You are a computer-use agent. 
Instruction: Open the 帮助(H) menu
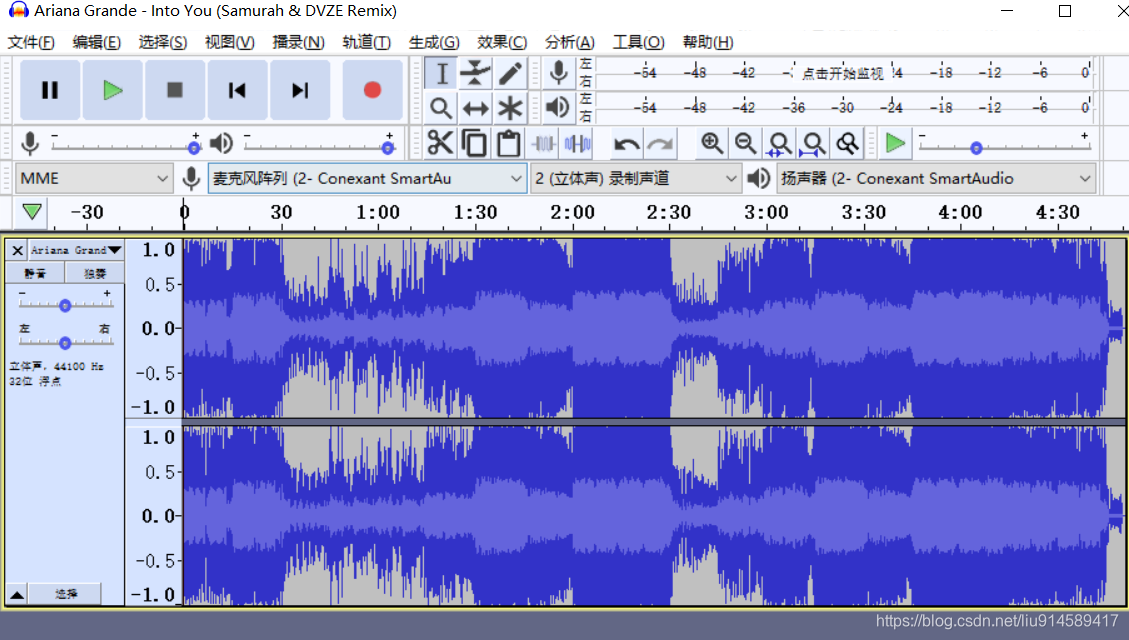click(x=708, y=42)
